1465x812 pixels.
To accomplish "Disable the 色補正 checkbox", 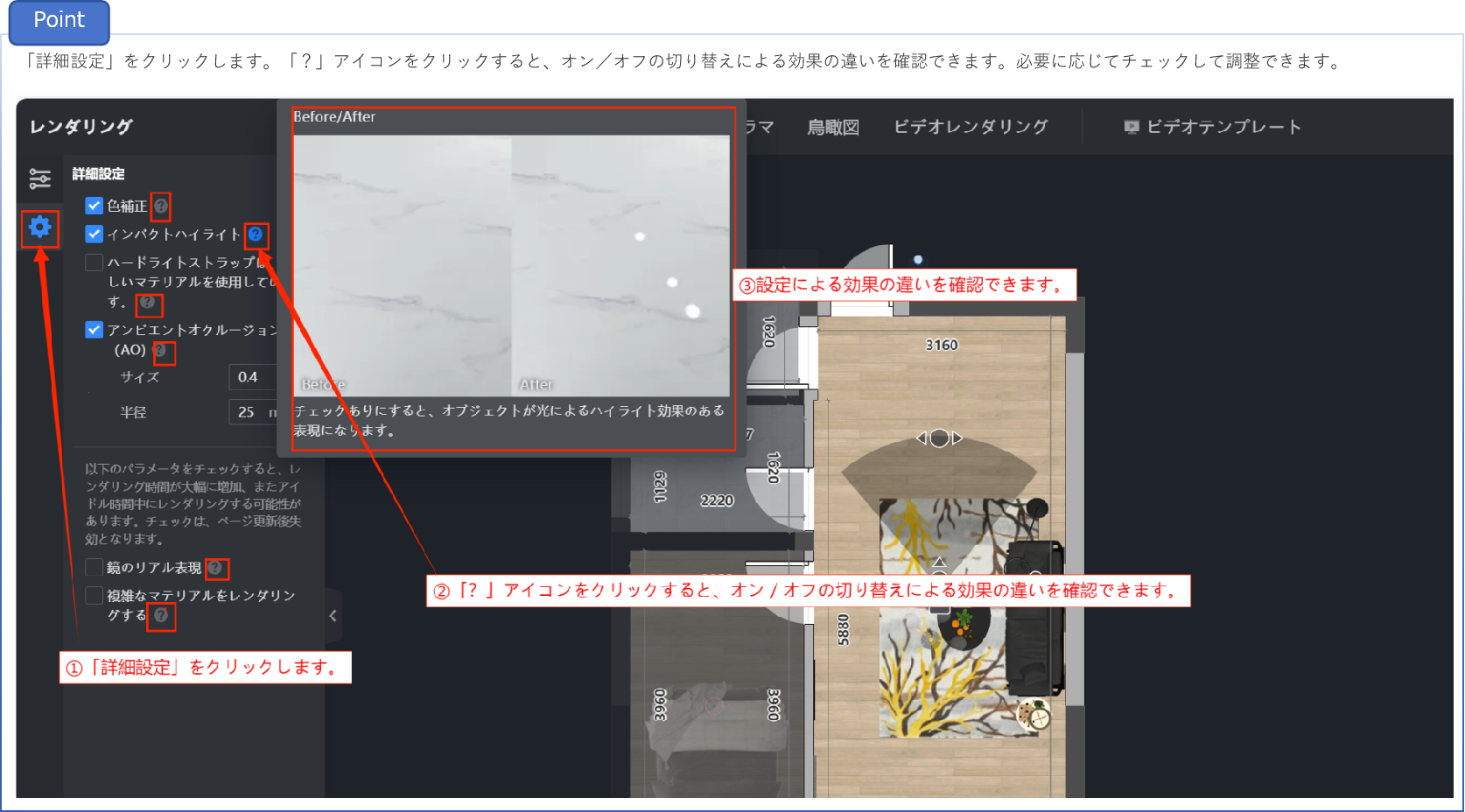I will (x=95, y=206).
